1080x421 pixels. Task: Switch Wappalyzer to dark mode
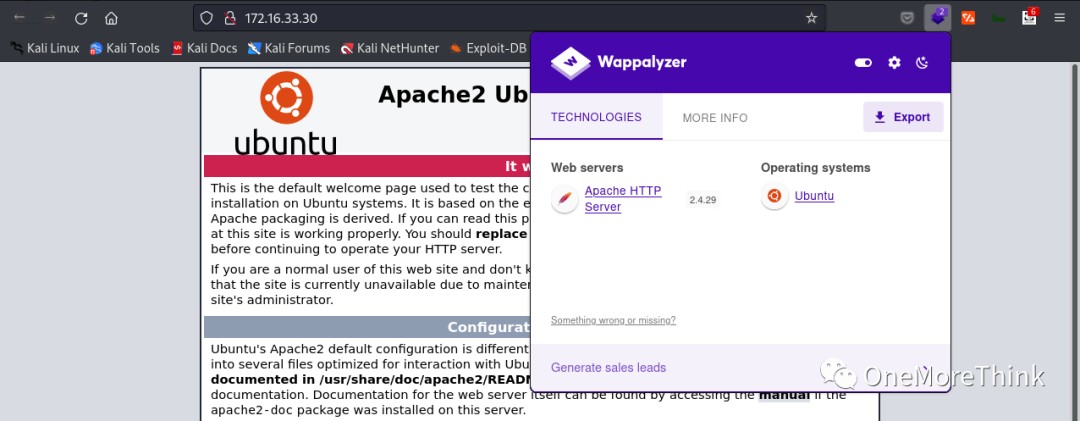[x=922, y=63]
